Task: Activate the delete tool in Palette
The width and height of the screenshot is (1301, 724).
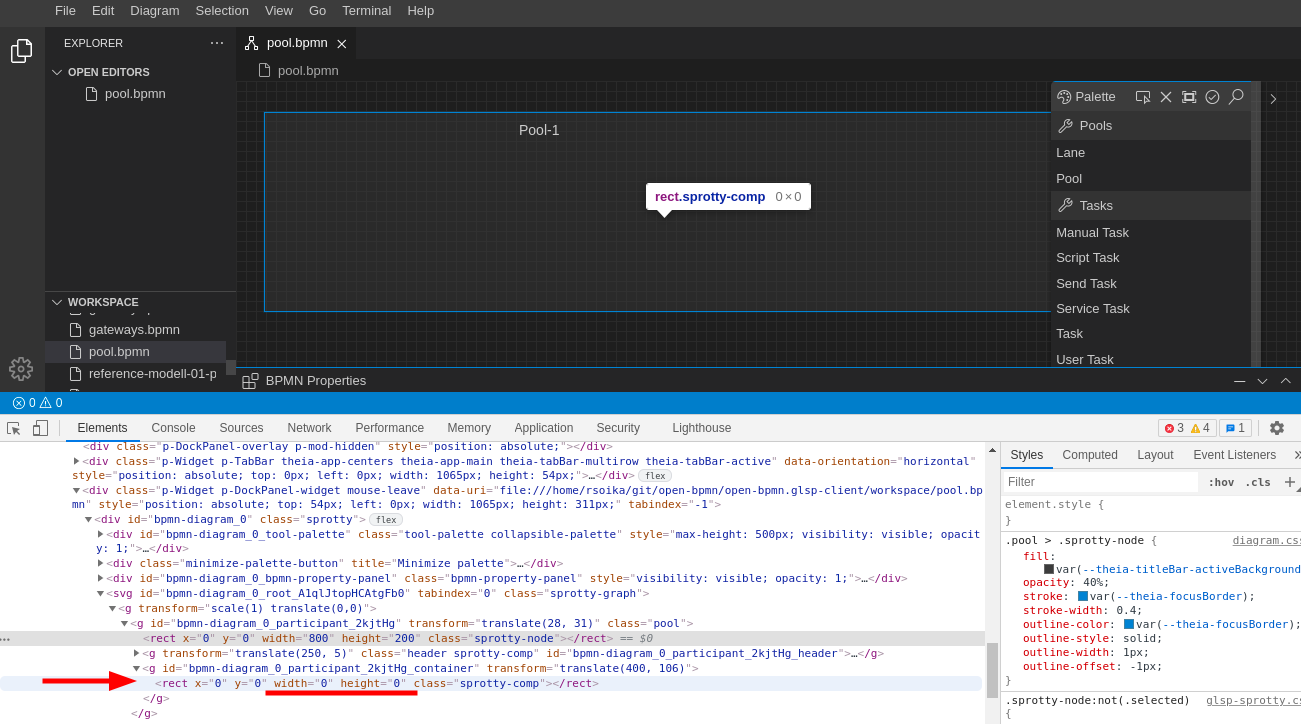Action: pyautogui.click(x=1166, y=97)
